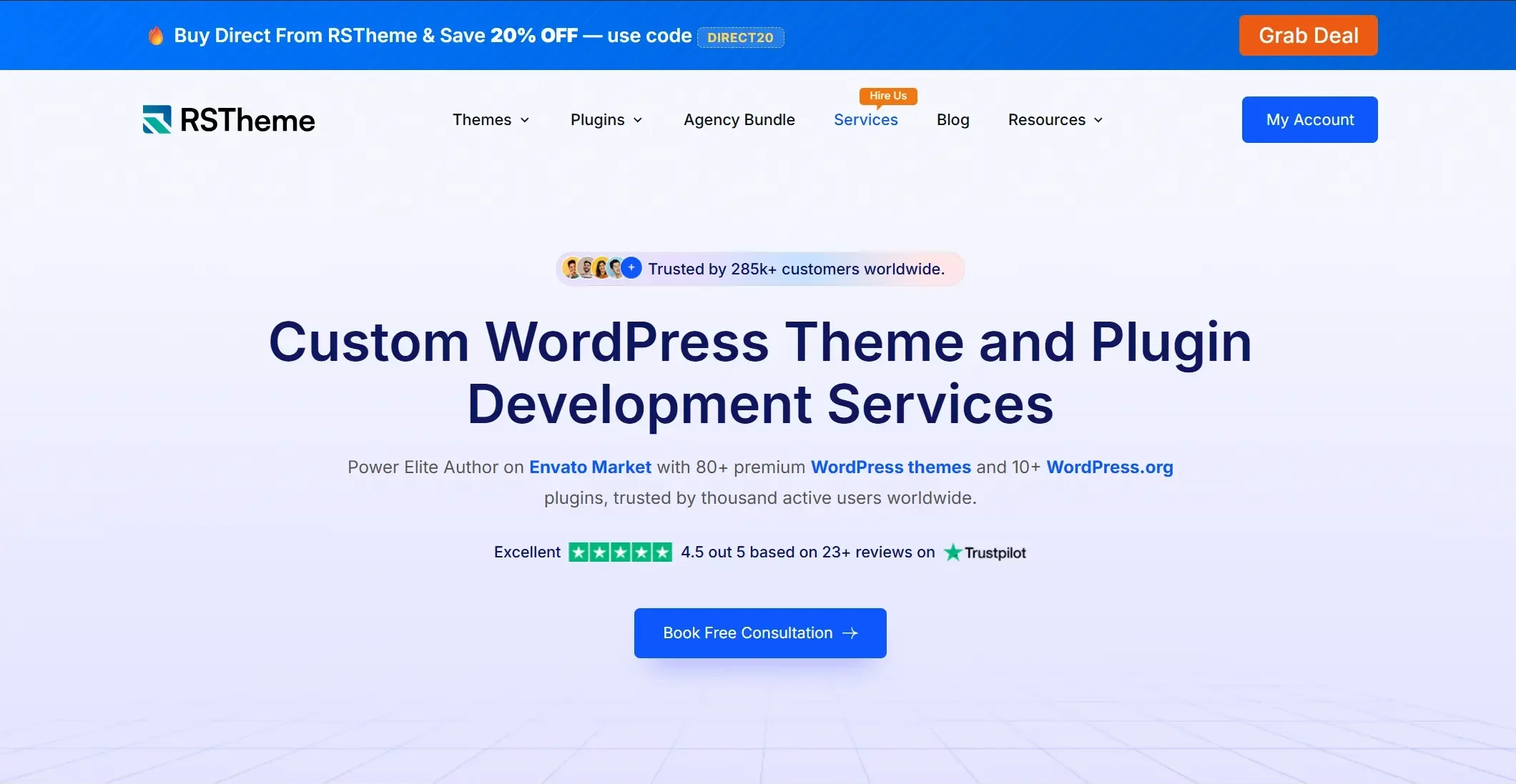The image size is (1516, 784).
Task: Expand the Resources dropdown chevron
Action: 1098,120
